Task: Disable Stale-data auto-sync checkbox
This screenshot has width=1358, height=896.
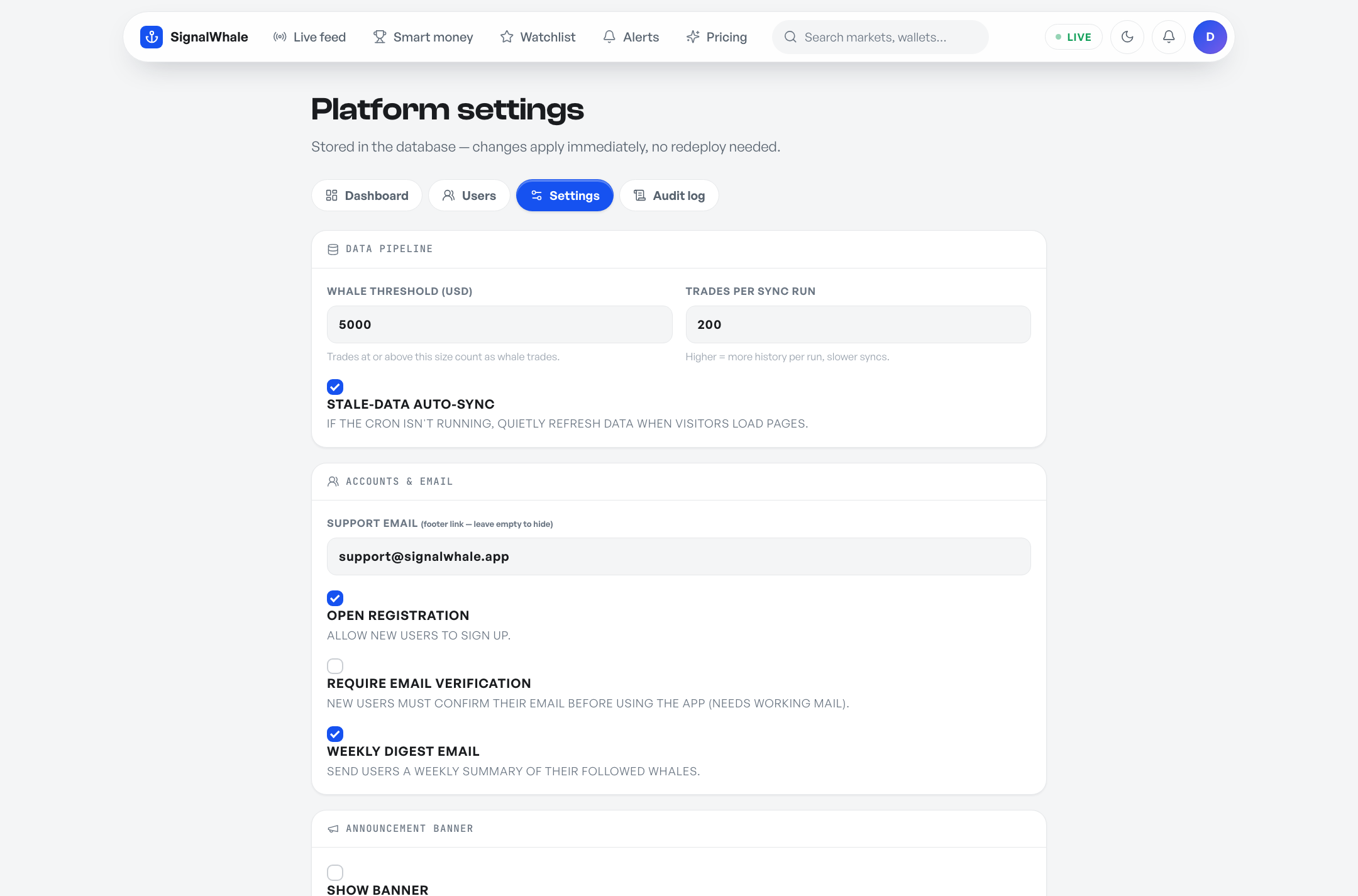Action: [x=335, y=387]
